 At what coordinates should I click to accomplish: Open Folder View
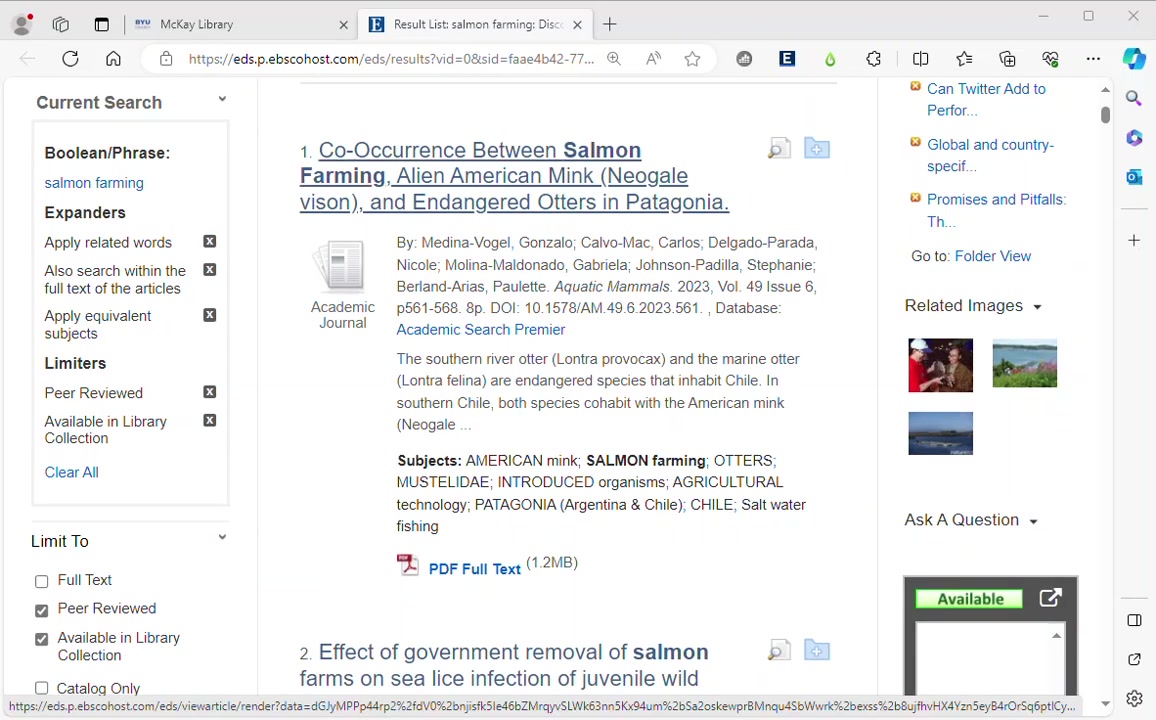[x=992, y=256]
